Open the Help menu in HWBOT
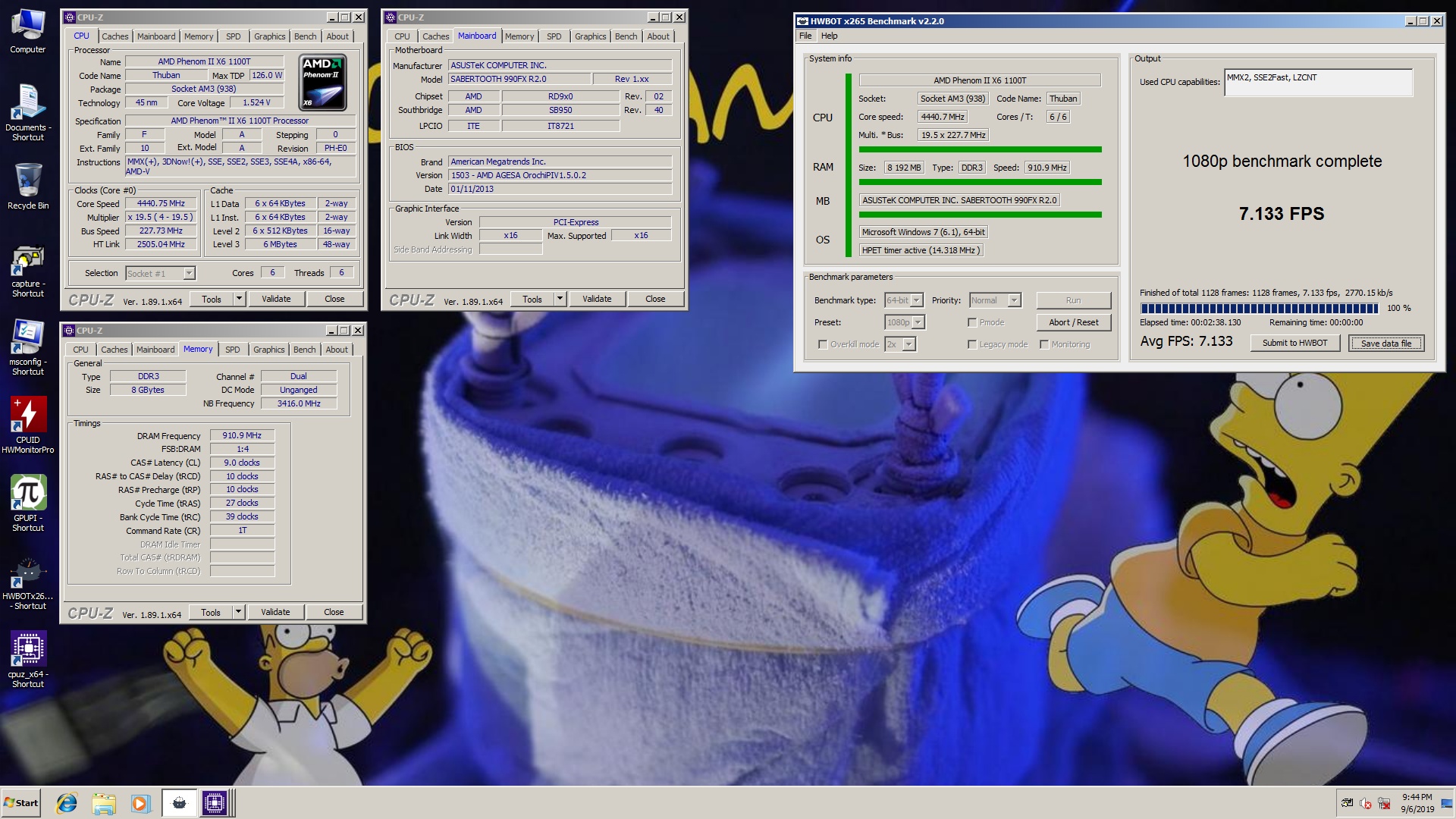Viewport: 1456px width, 819px height. tap(830, 36)
